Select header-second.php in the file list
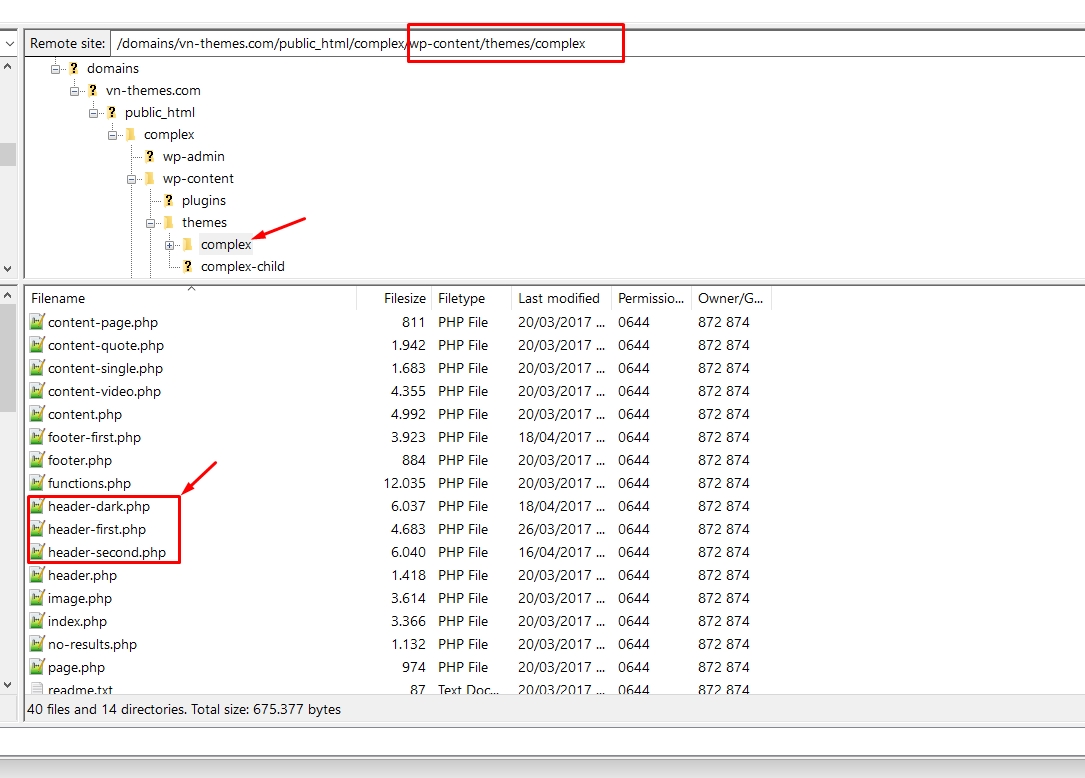The image size is (1085, 778). (x=107, y=552)
